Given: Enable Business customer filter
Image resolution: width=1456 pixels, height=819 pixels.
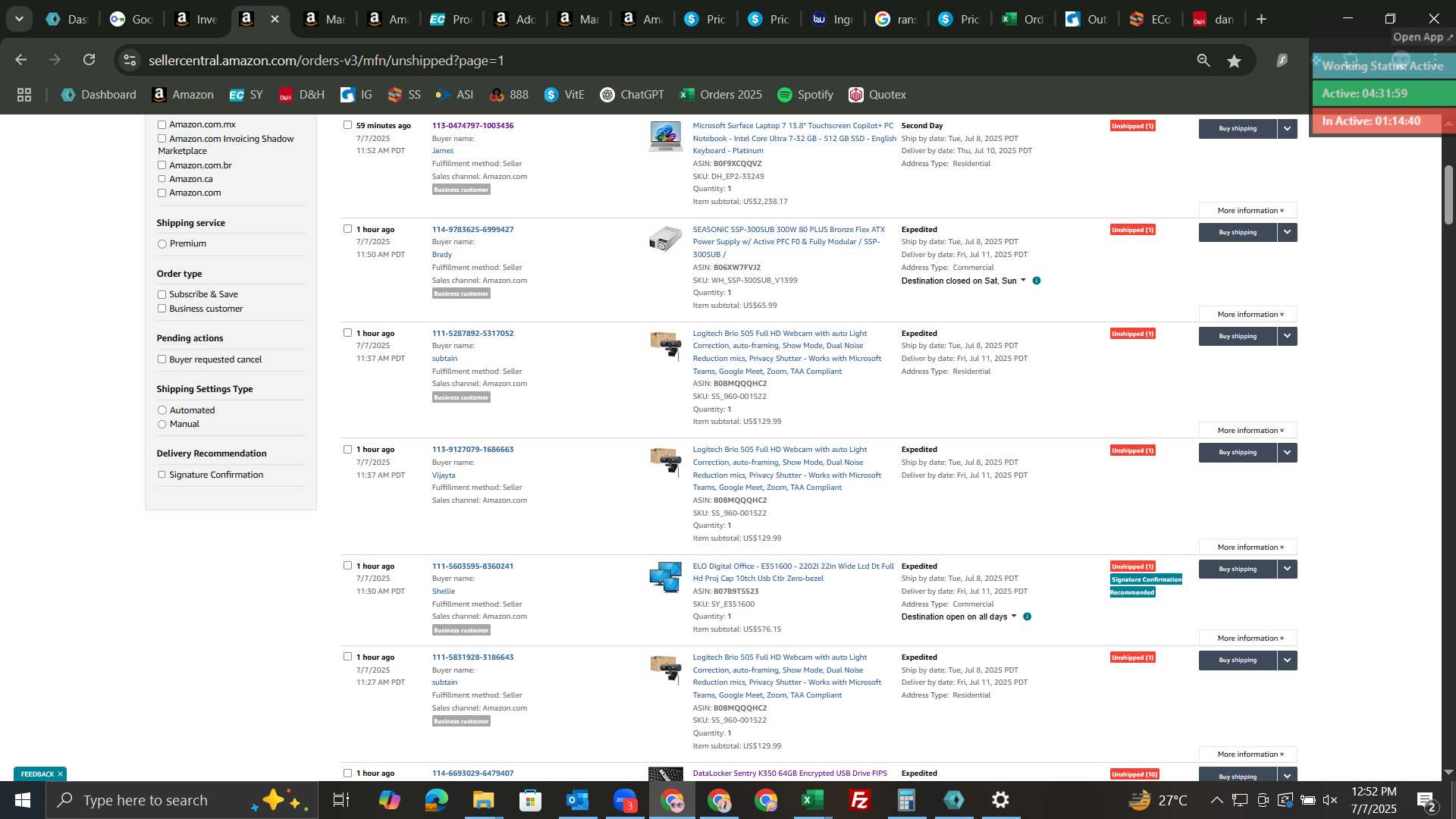Looking at the screenshot, I should tap(162, 309).
